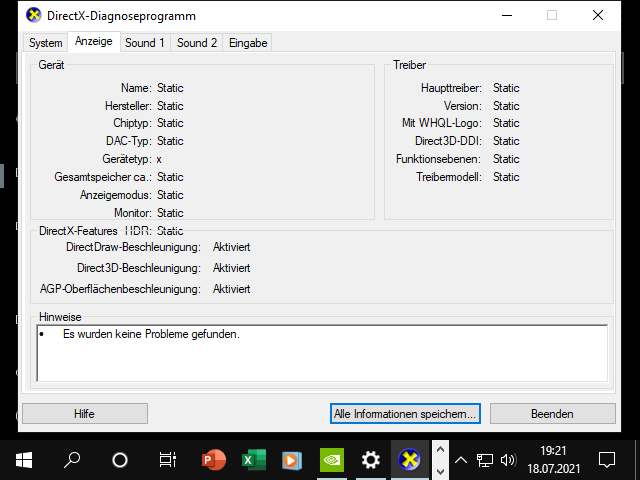Image resolution: width=640 pixels, height=480 pixels.
Task: Open the volume speaker icon
Action: 508,460
